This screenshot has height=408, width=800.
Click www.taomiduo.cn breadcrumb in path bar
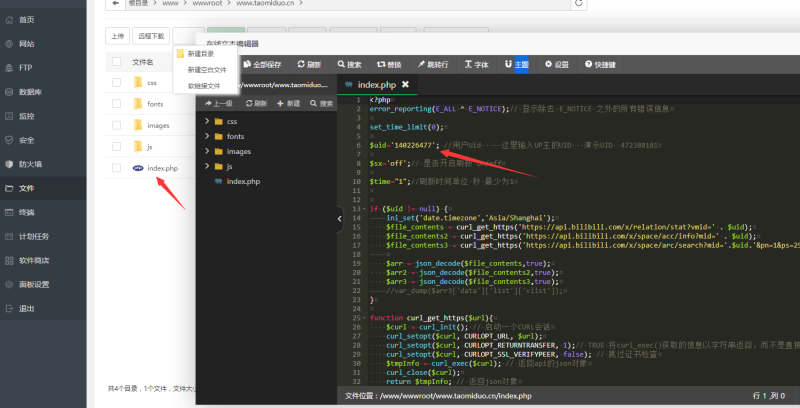point(265,3)
